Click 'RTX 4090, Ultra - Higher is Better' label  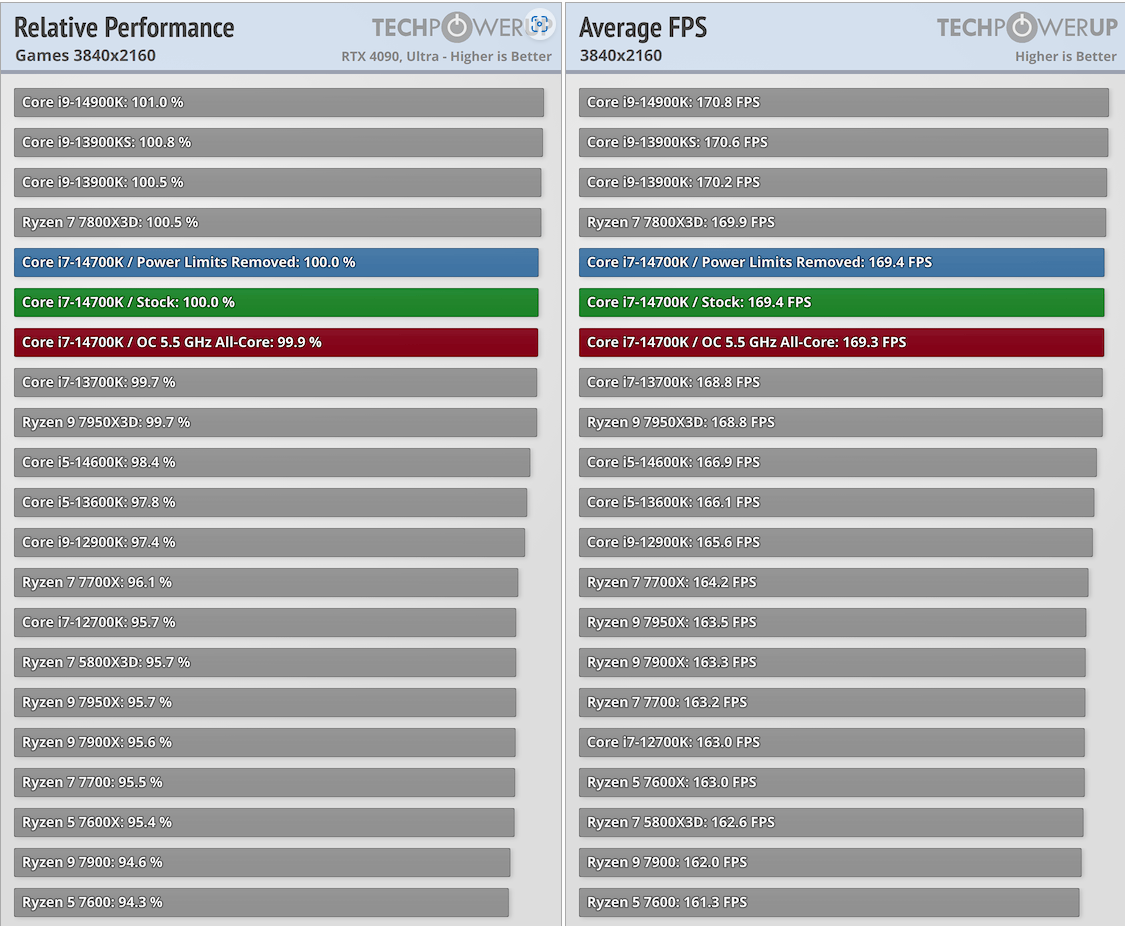click(x=446, y=56)
